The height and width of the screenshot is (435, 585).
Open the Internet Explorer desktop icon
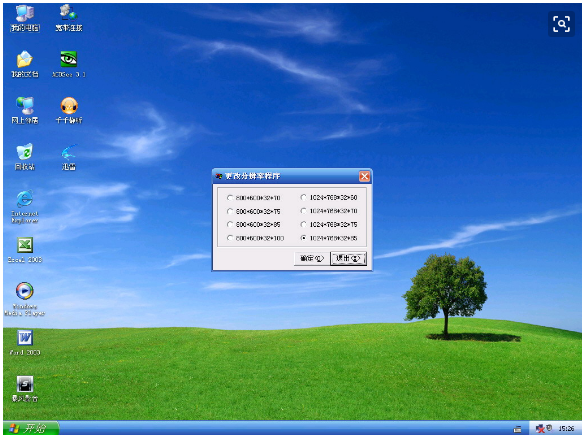pyautogui.click(x=25, y=206)
